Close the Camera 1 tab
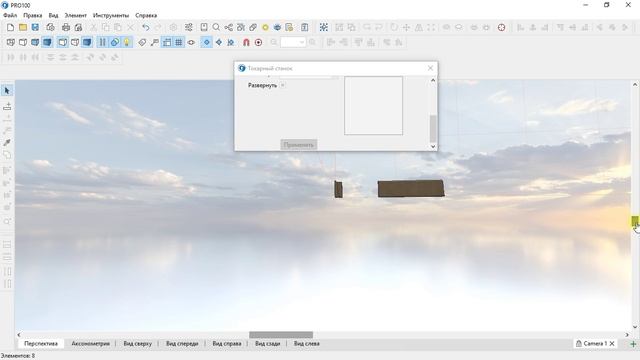Screen dimensions: 640x360 point(612,344)
